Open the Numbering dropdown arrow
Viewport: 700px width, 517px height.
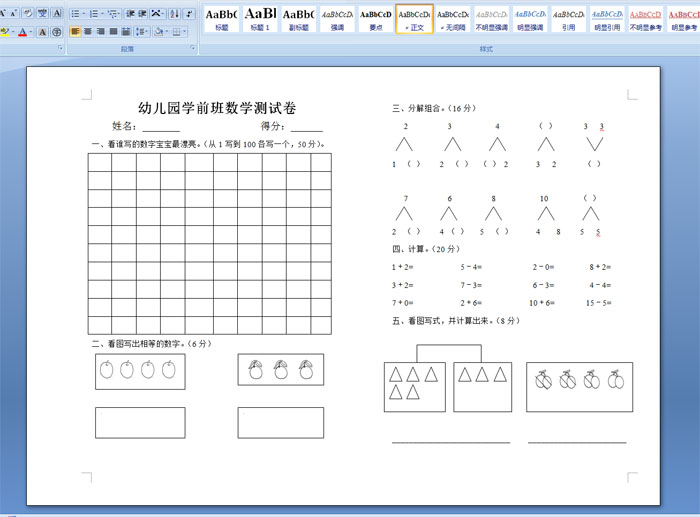coord(102,13)
